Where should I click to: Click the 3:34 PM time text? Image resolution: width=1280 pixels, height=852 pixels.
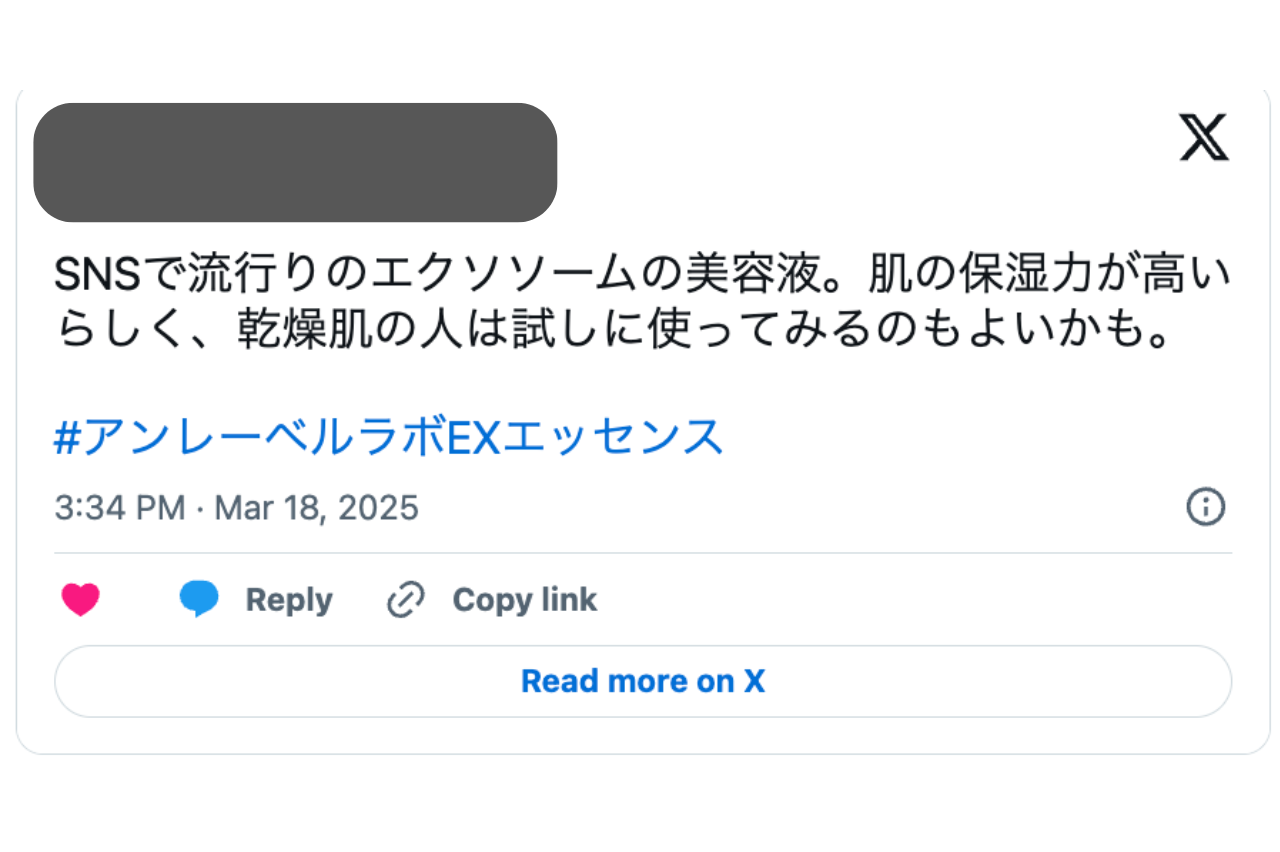pos(120,508)
